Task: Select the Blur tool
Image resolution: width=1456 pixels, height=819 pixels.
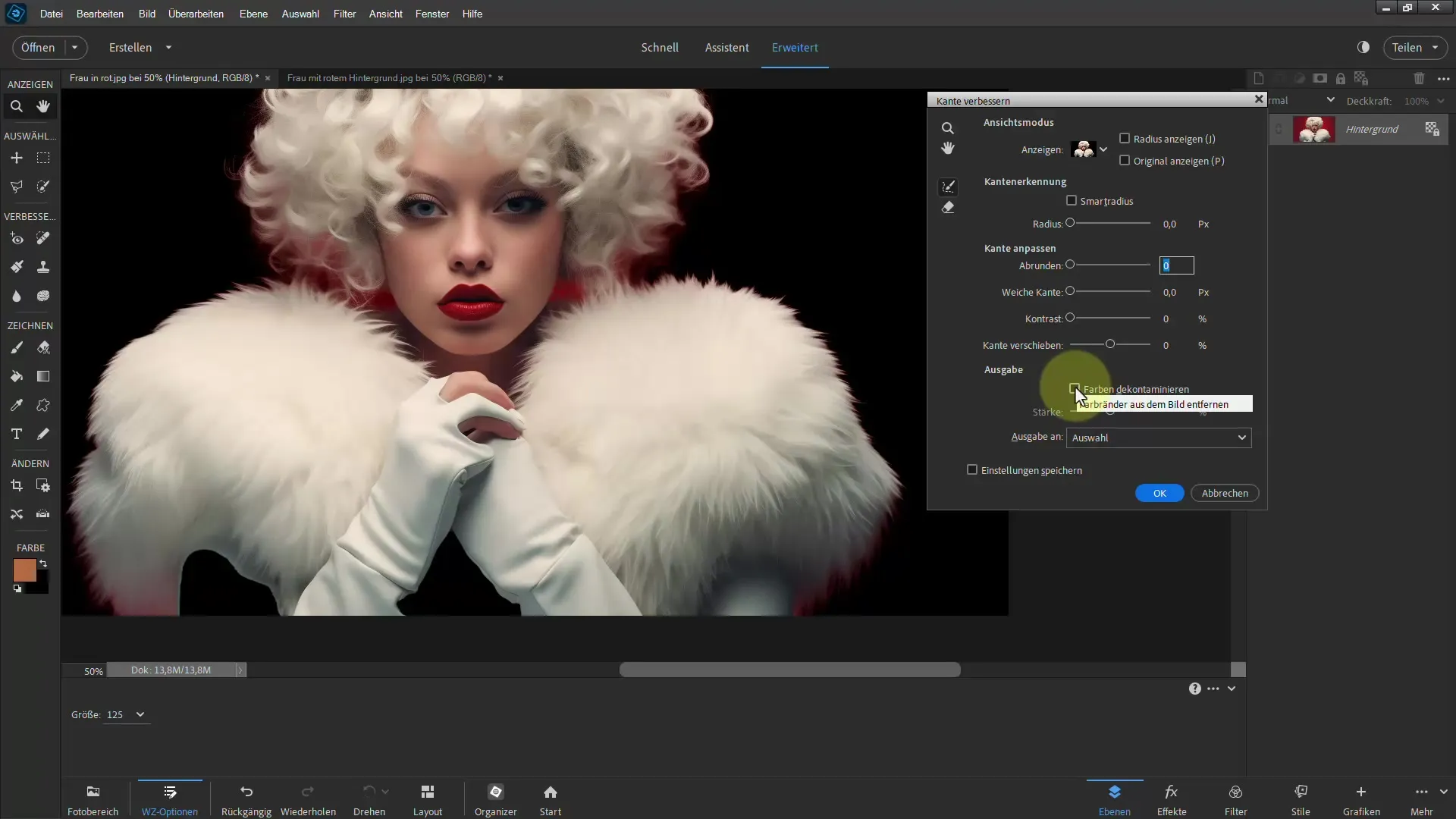Action: (x=17, y=297)
